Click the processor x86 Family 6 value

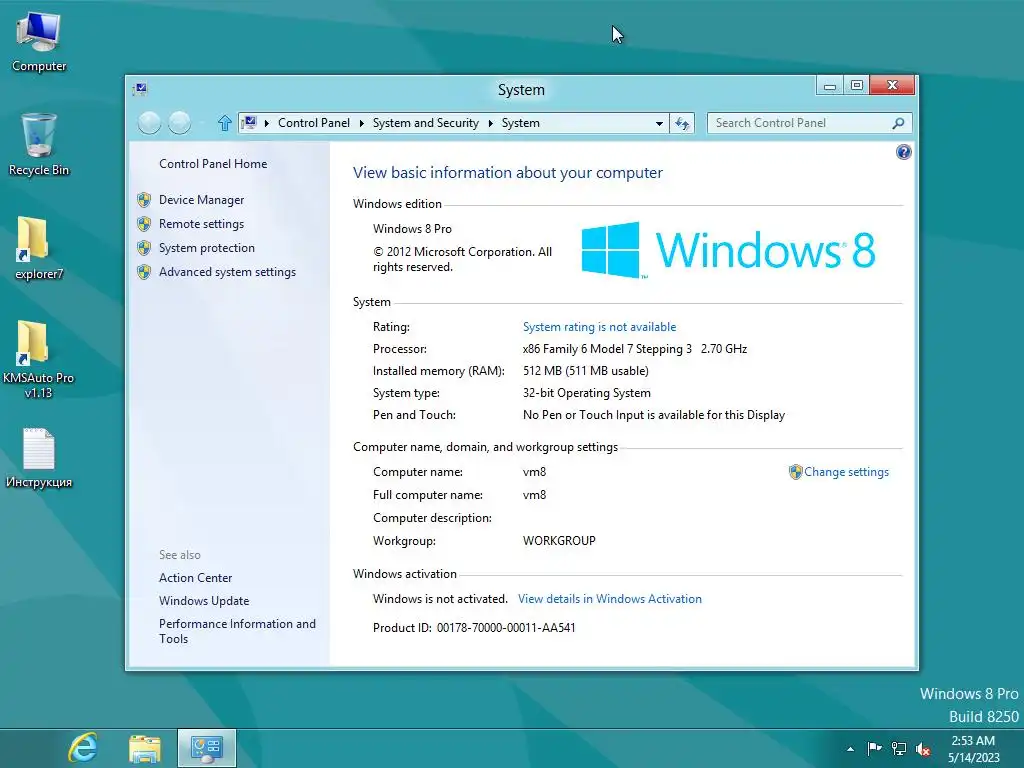635,349
